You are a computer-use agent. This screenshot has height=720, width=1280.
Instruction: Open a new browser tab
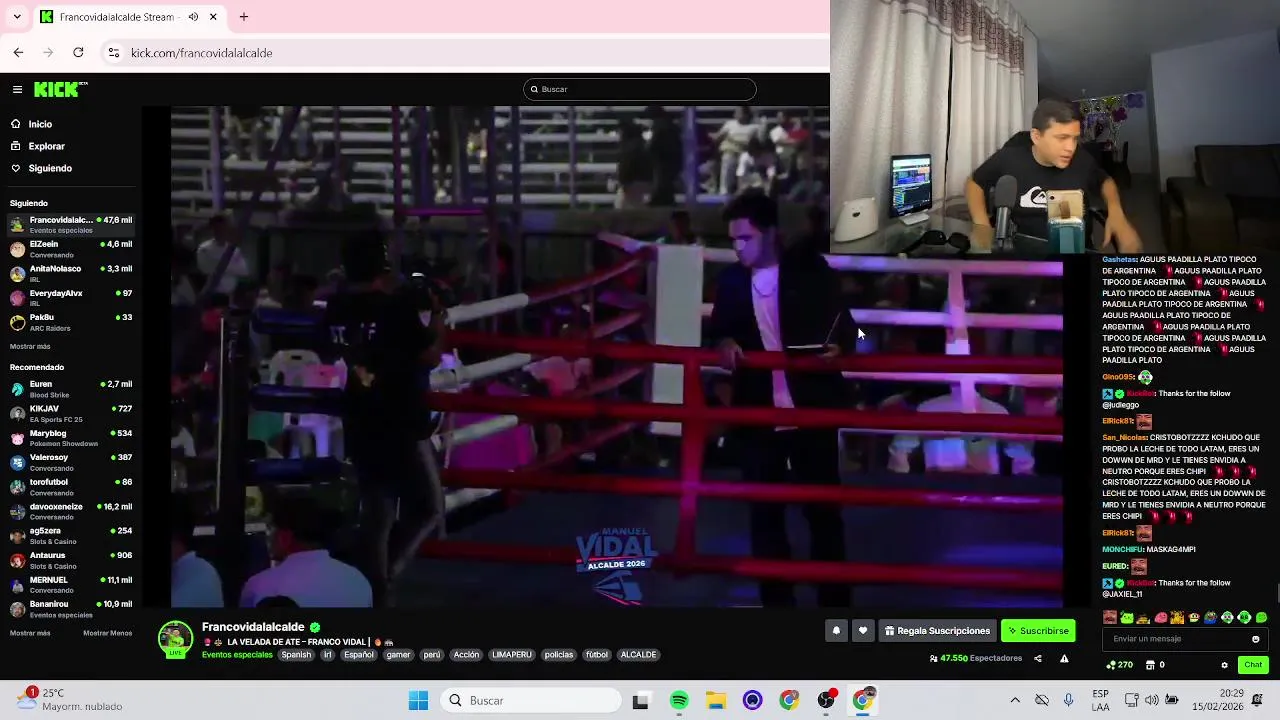(243, 17)
